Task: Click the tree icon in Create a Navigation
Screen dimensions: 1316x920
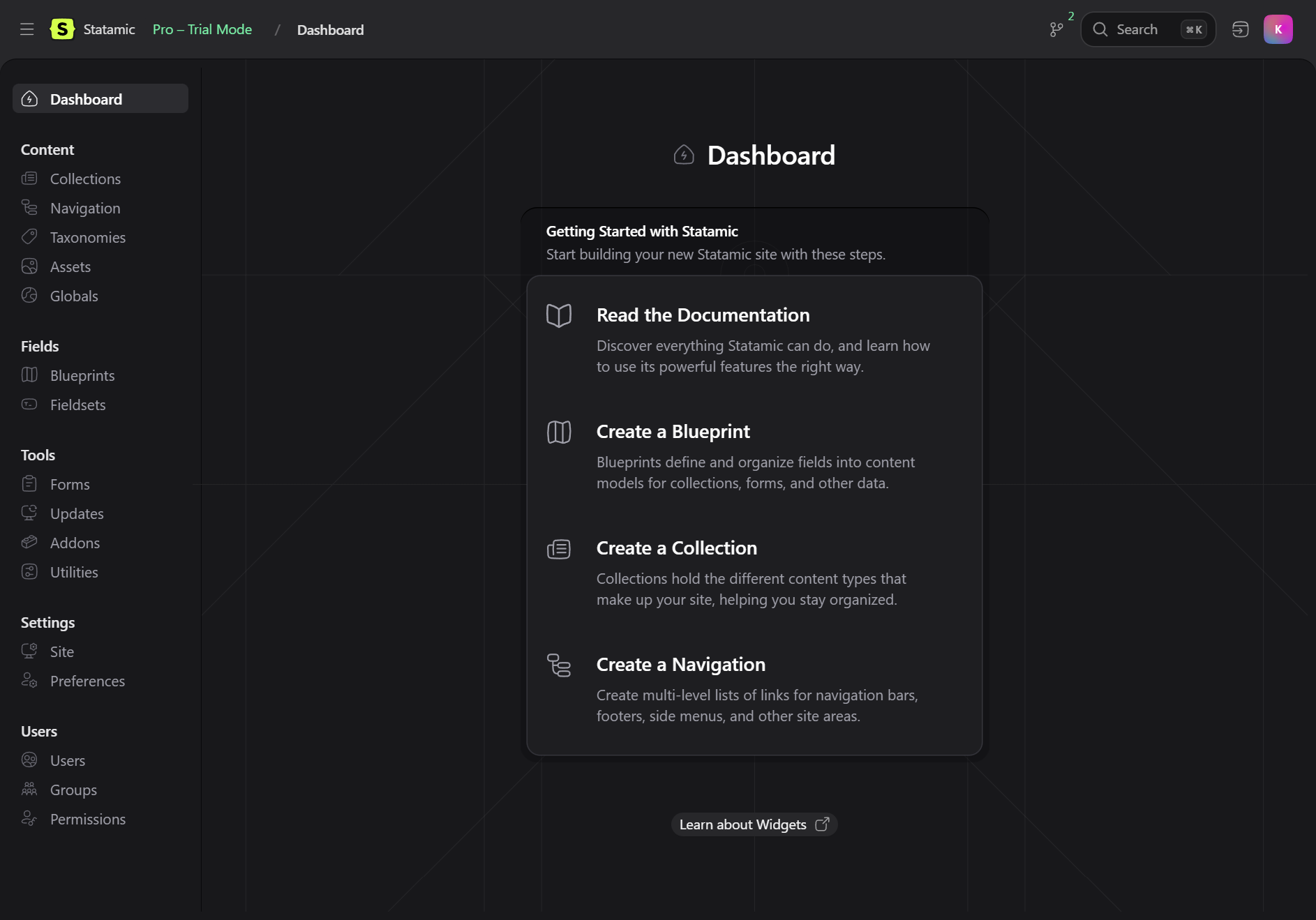Action: tap(559, 665)
